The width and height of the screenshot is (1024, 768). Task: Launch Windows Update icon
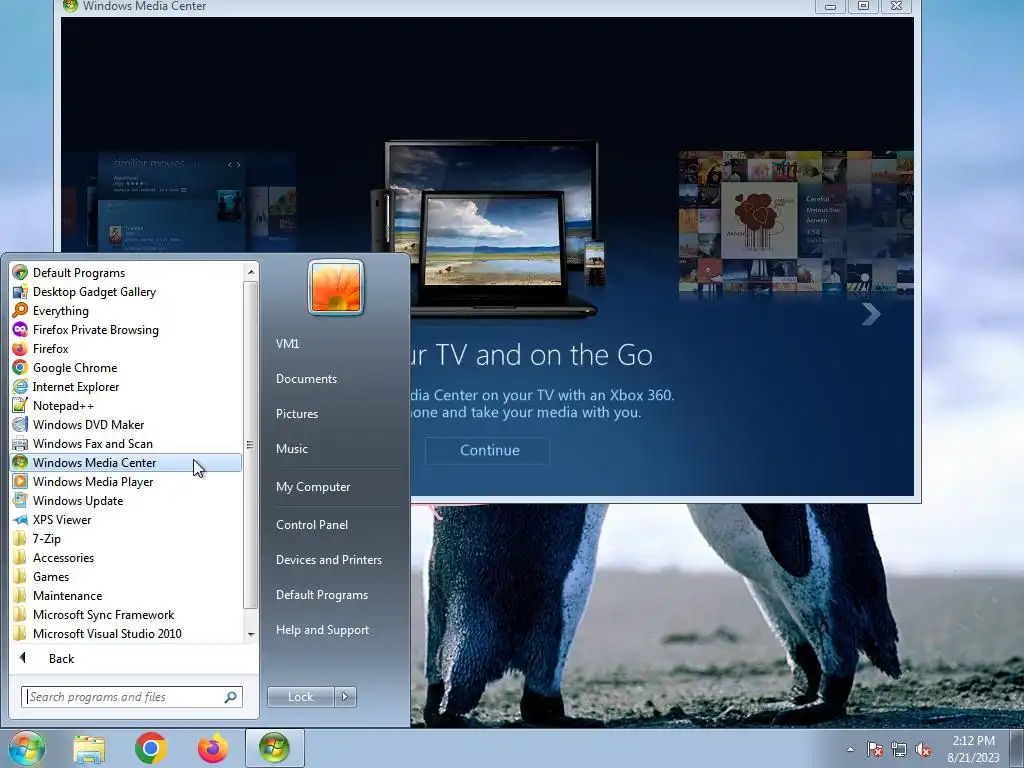coord(20,500)
